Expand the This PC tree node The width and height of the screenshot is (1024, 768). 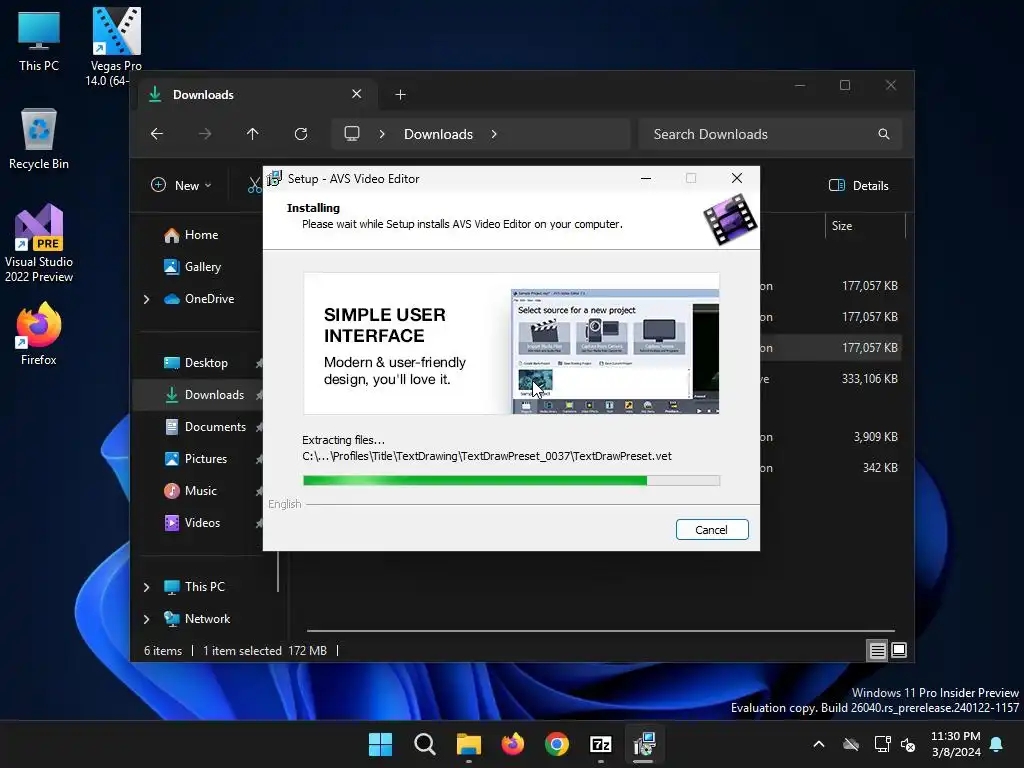point(146,587)
